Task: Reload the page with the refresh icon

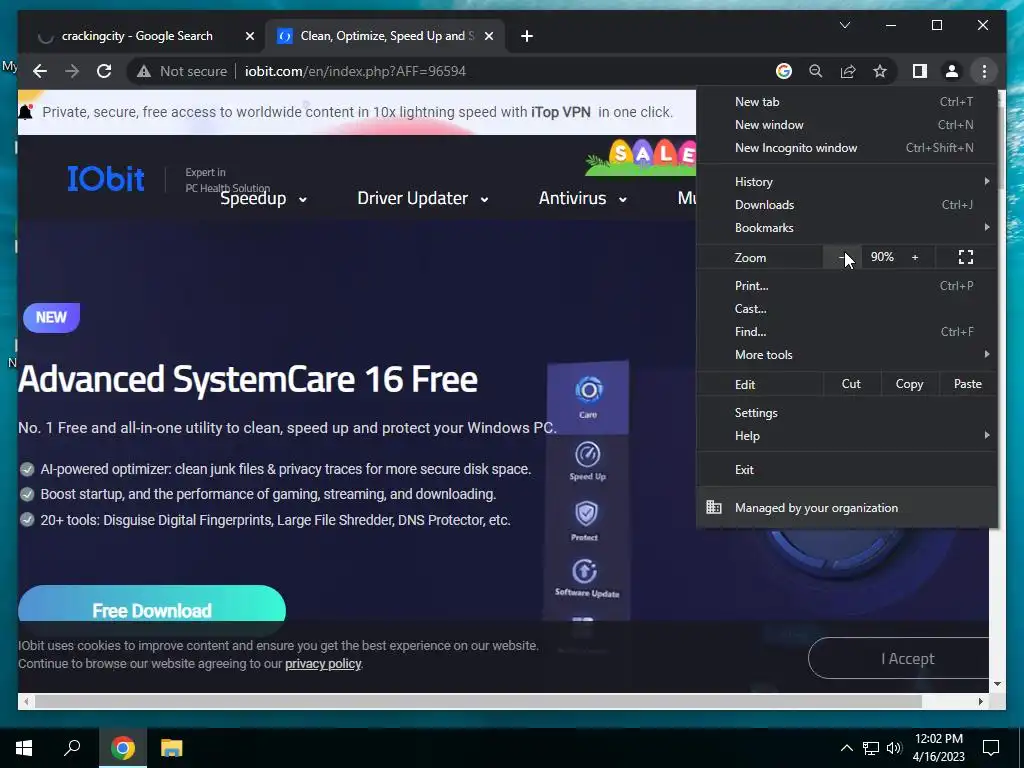Action: pos(104,71)
